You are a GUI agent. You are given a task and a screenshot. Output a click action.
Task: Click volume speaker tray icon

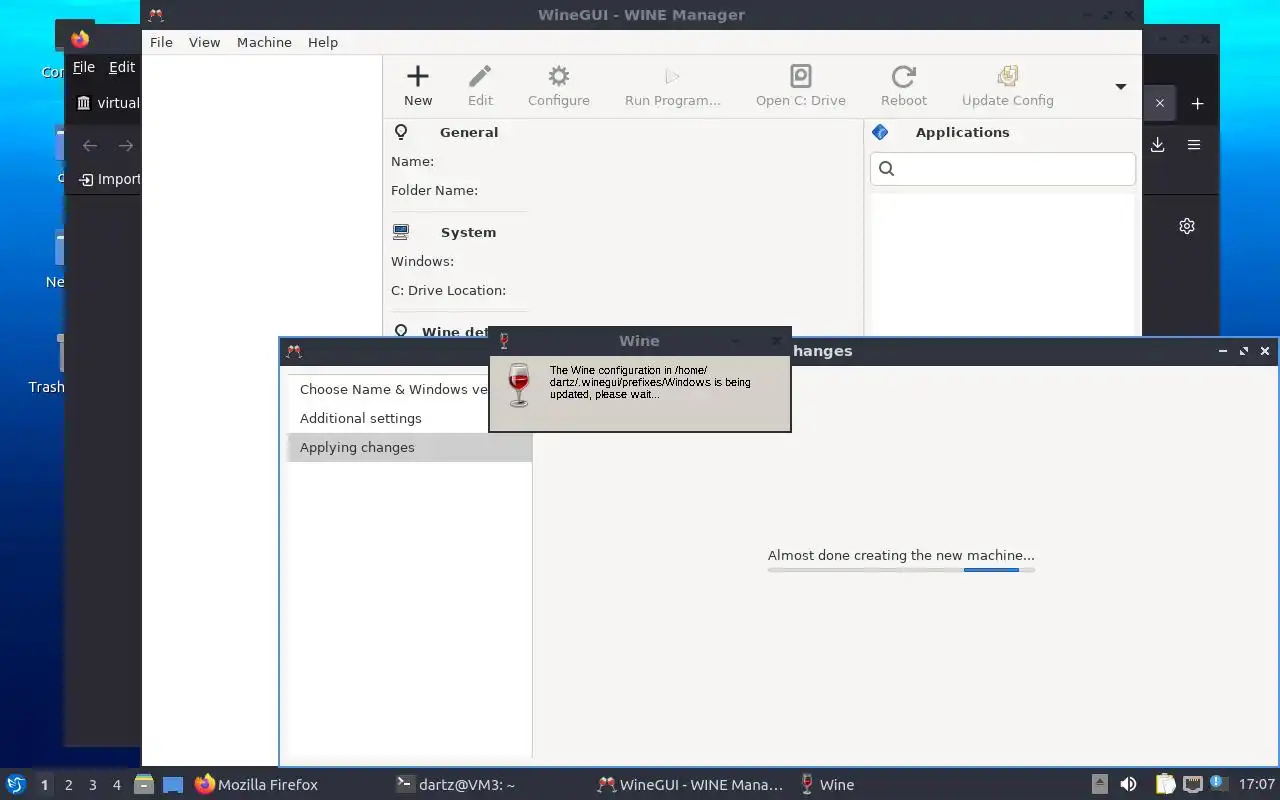1128,785
